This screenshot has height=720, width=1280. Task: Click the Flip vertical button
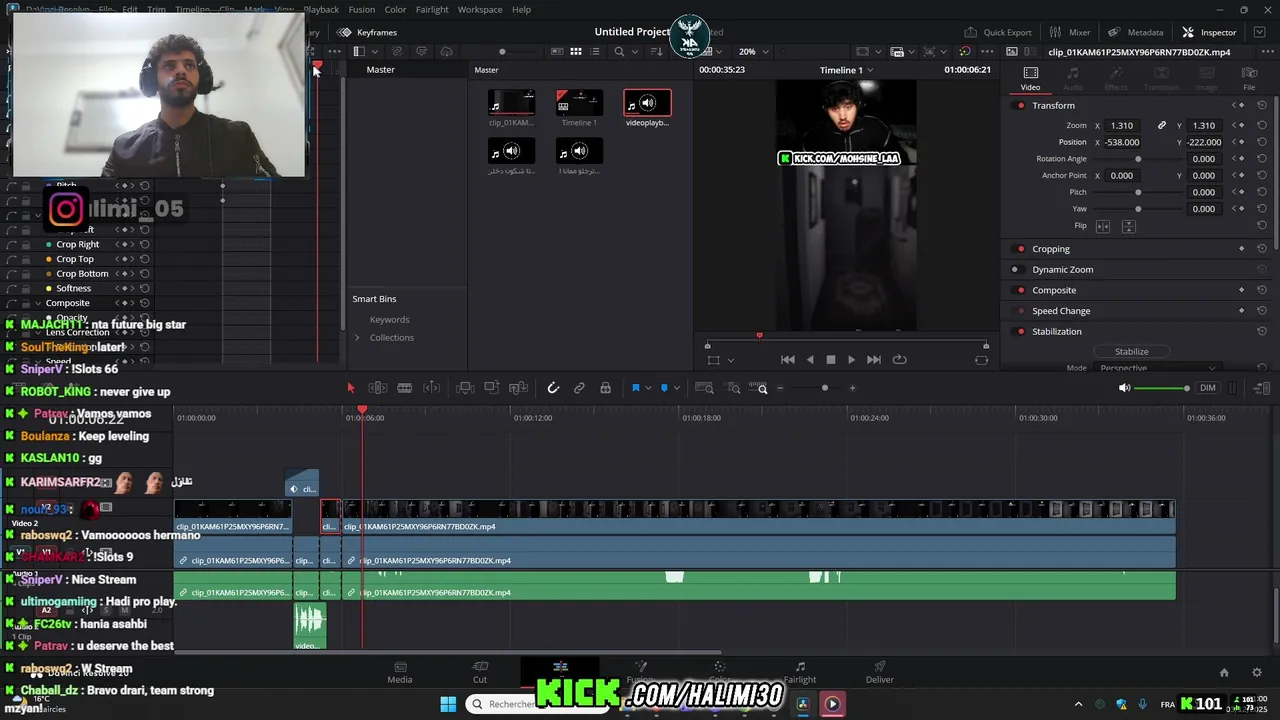(1128, 226)
